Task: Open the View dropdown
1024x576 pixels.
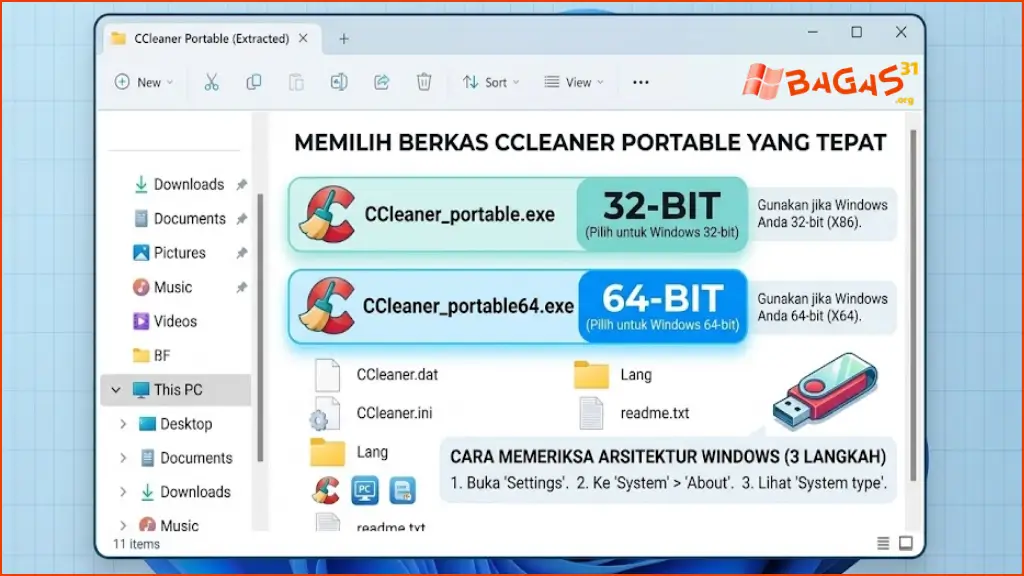Action: pos(574,82)
